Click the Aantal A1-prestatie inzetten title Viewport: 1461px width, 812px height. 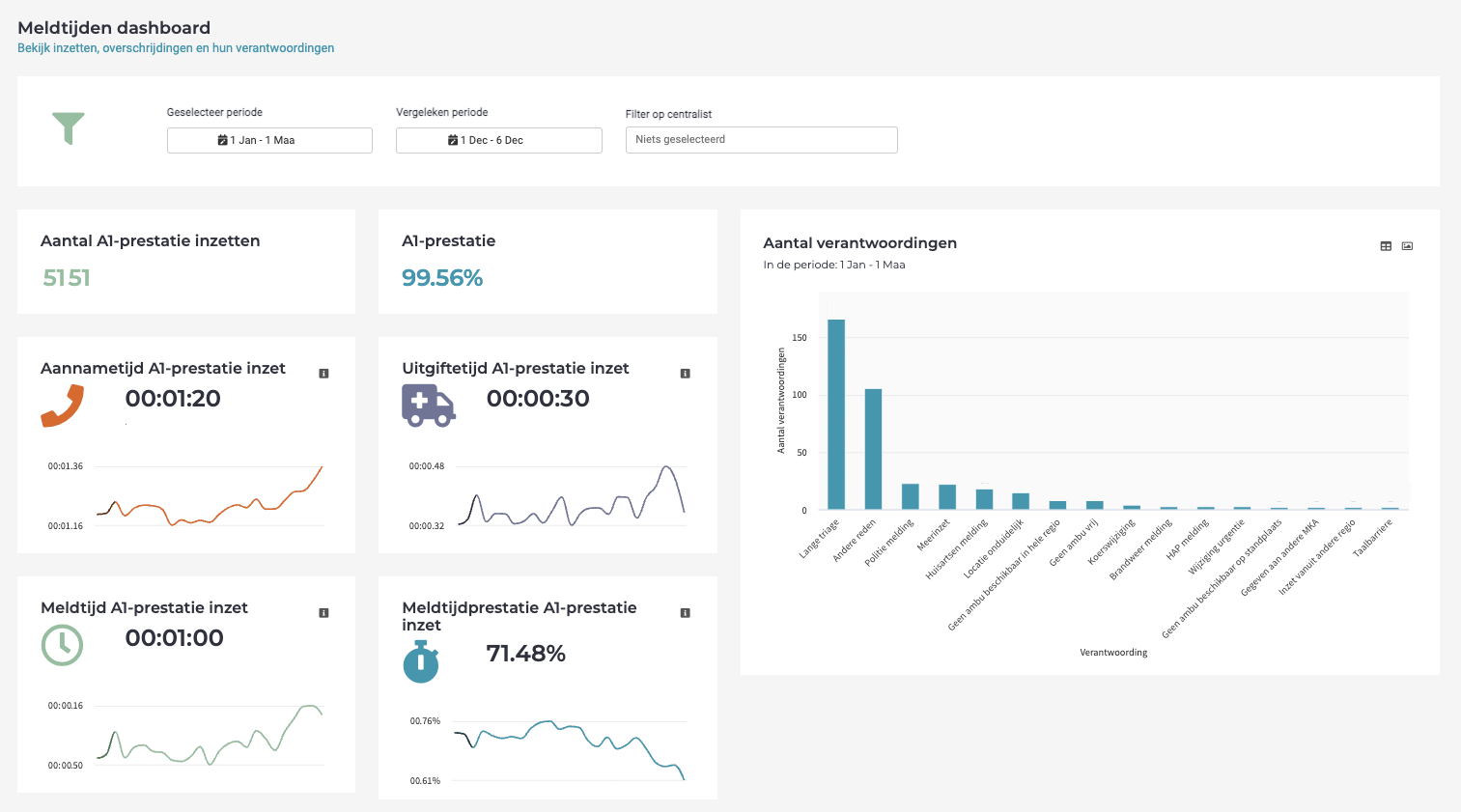click(x=151, y=241)
